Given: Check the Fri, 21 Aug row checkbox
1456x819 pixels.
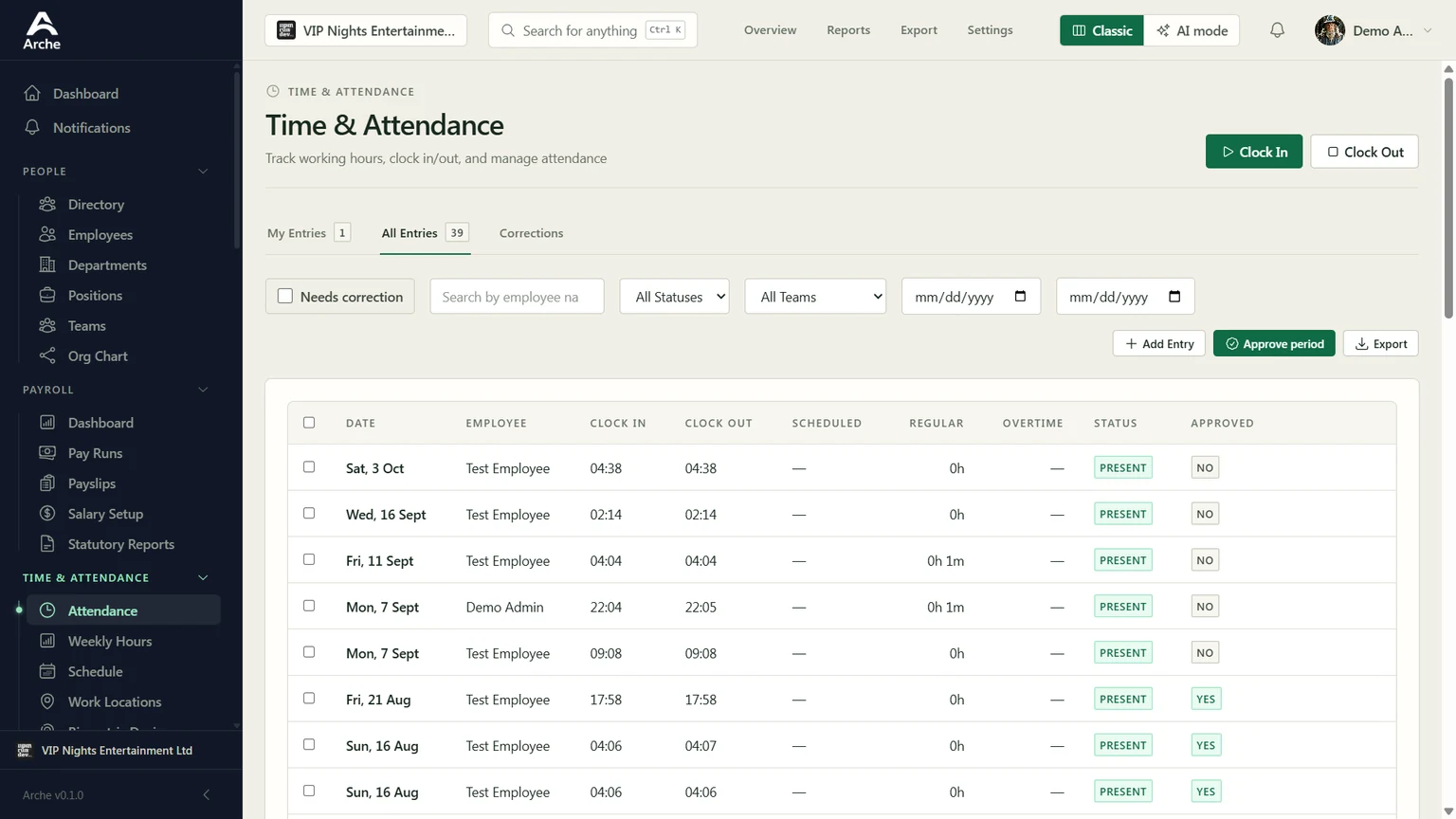Looking at the screenshot, I should 309,698.
